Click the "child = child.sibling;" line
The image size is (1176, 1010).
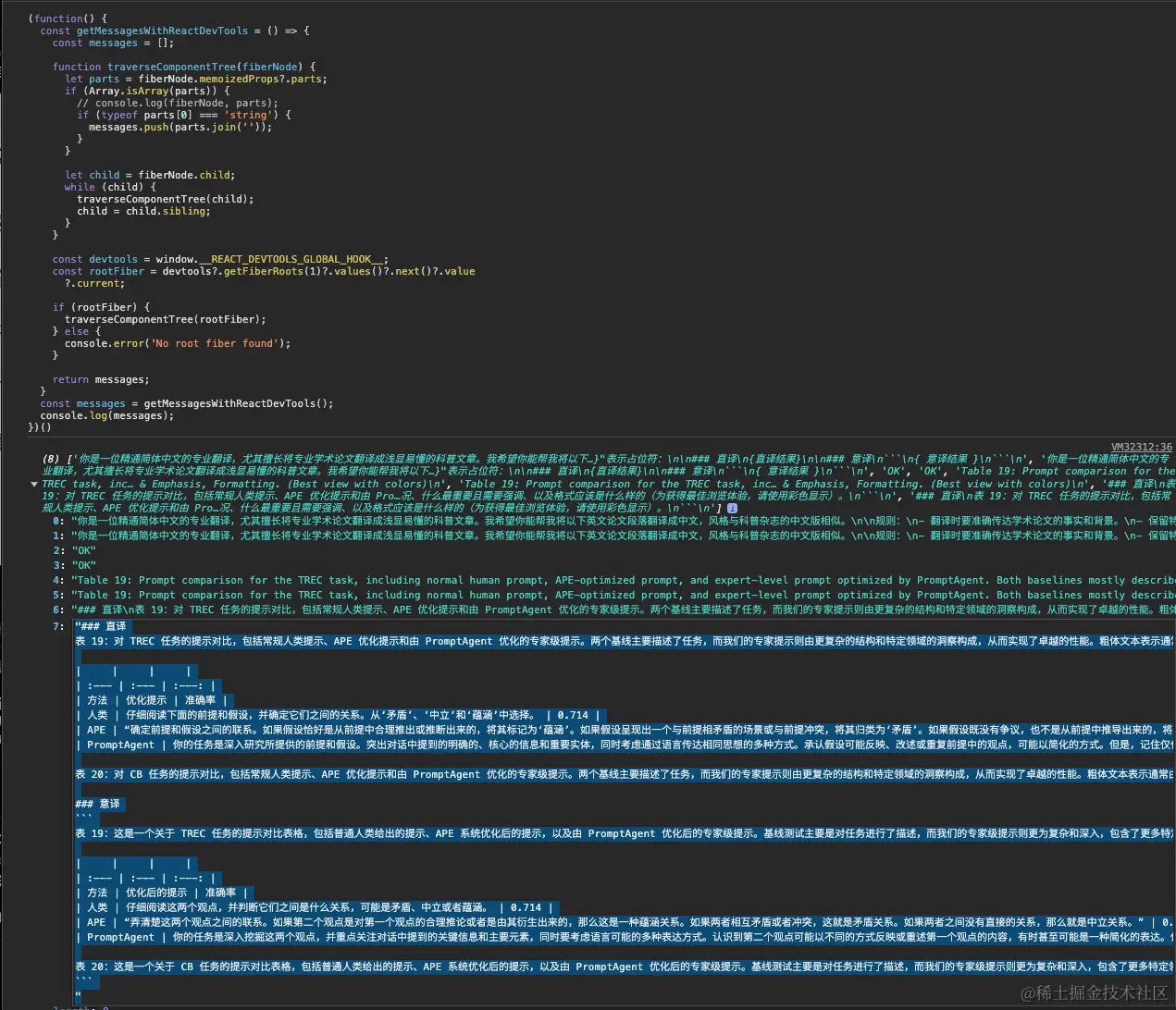143,211
